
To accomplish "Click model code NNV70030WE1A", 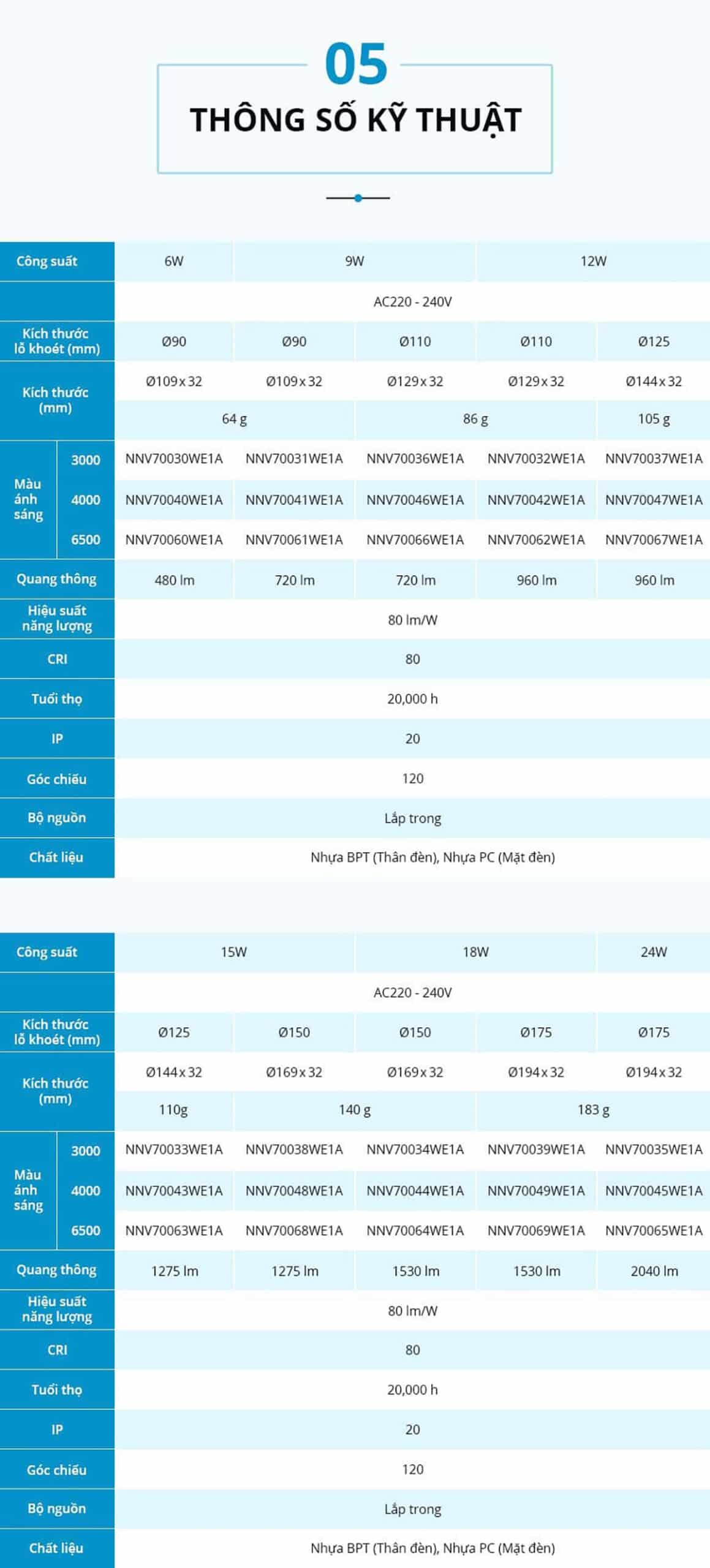I will (x=174, y=459).
